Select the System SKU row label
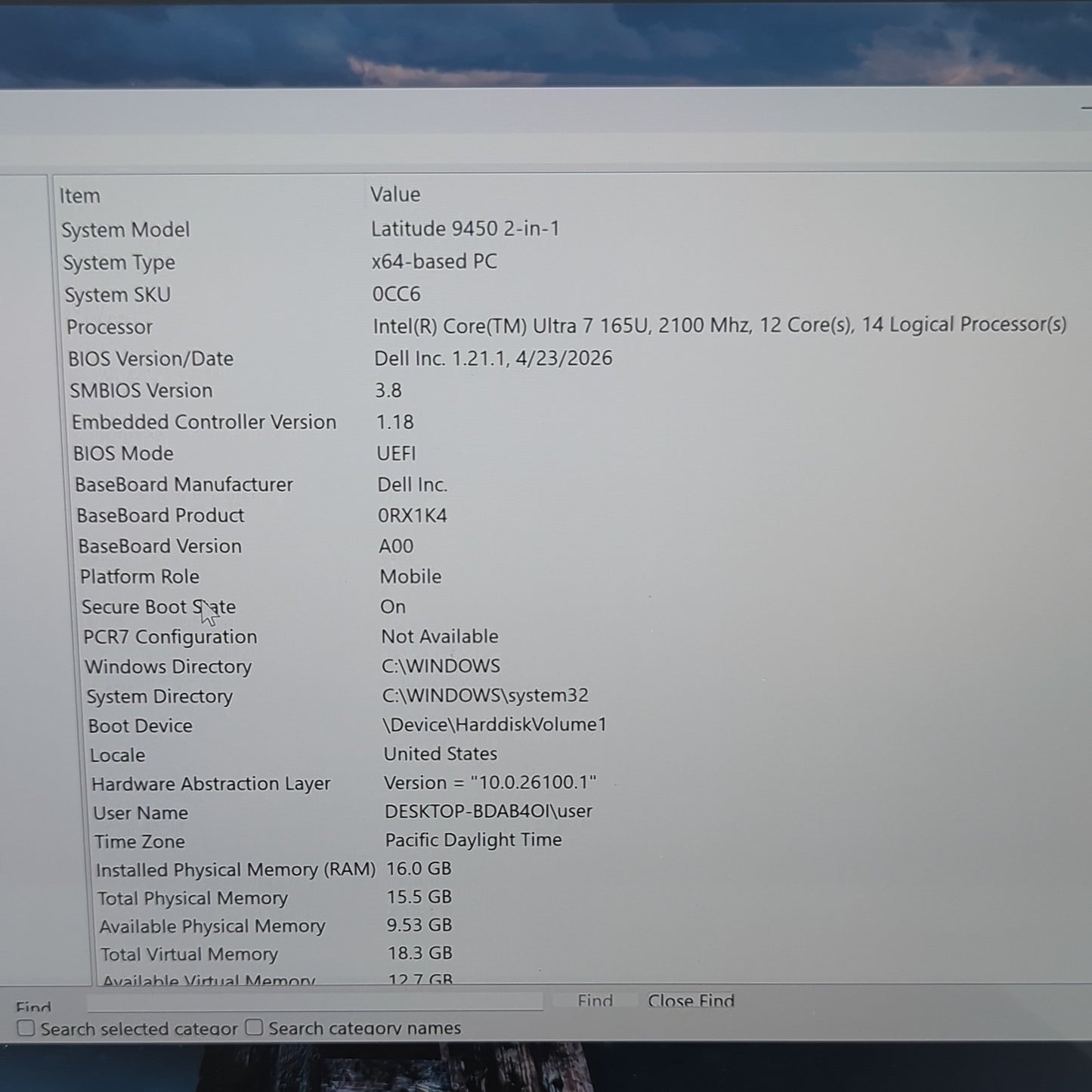The height and width of the screenshot is (1092, 1092). (x=118, y=295)
